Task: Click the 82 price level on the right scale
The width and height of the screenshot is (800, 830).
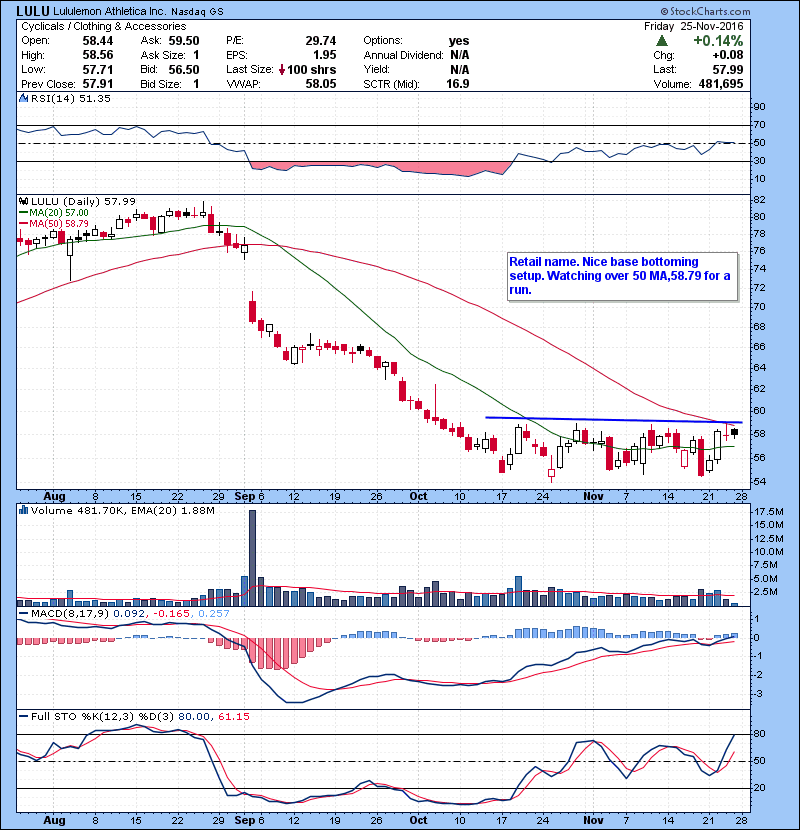Action: click(759, 200)
